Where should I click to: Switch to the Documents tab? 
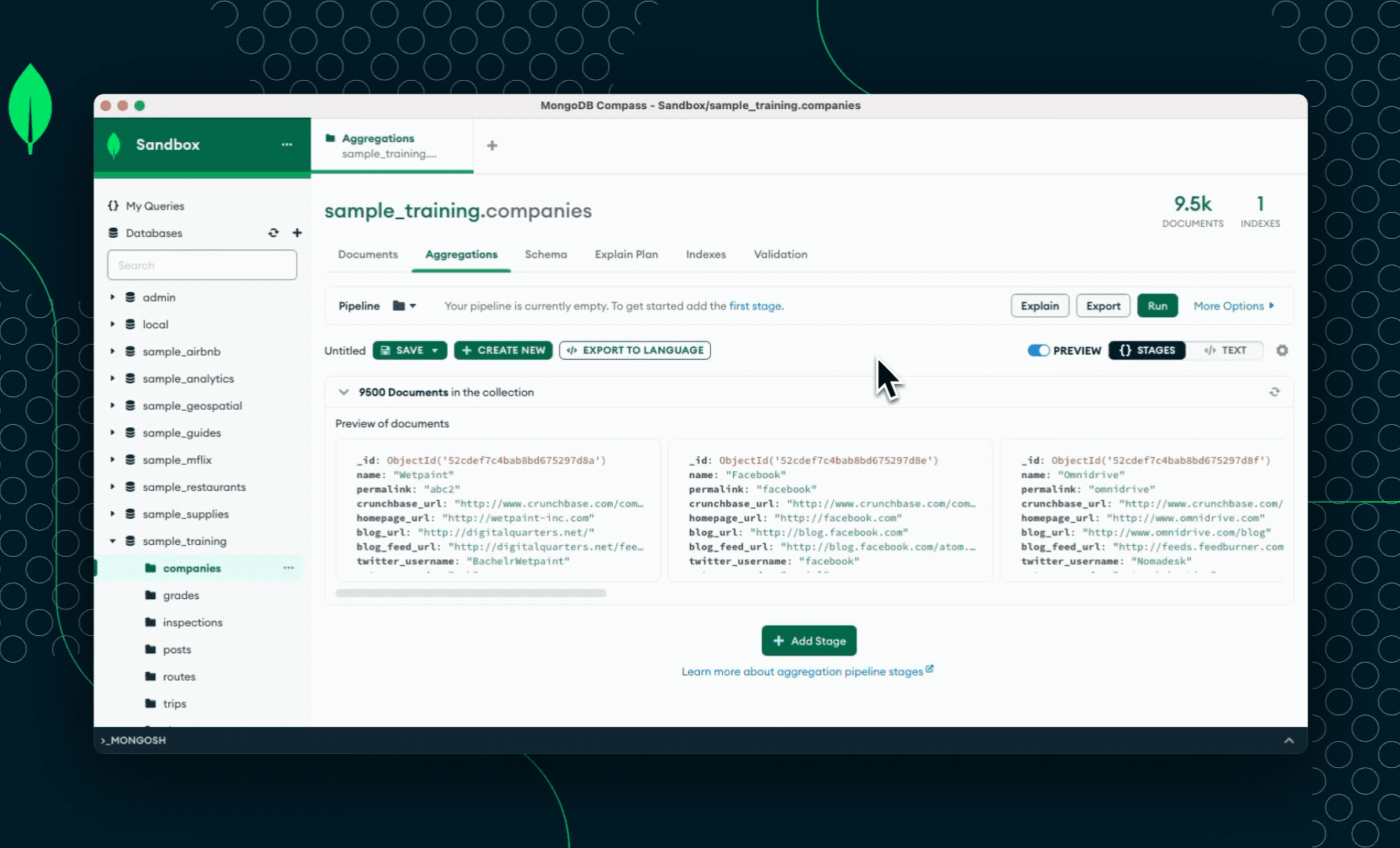[x=368, y=254]
